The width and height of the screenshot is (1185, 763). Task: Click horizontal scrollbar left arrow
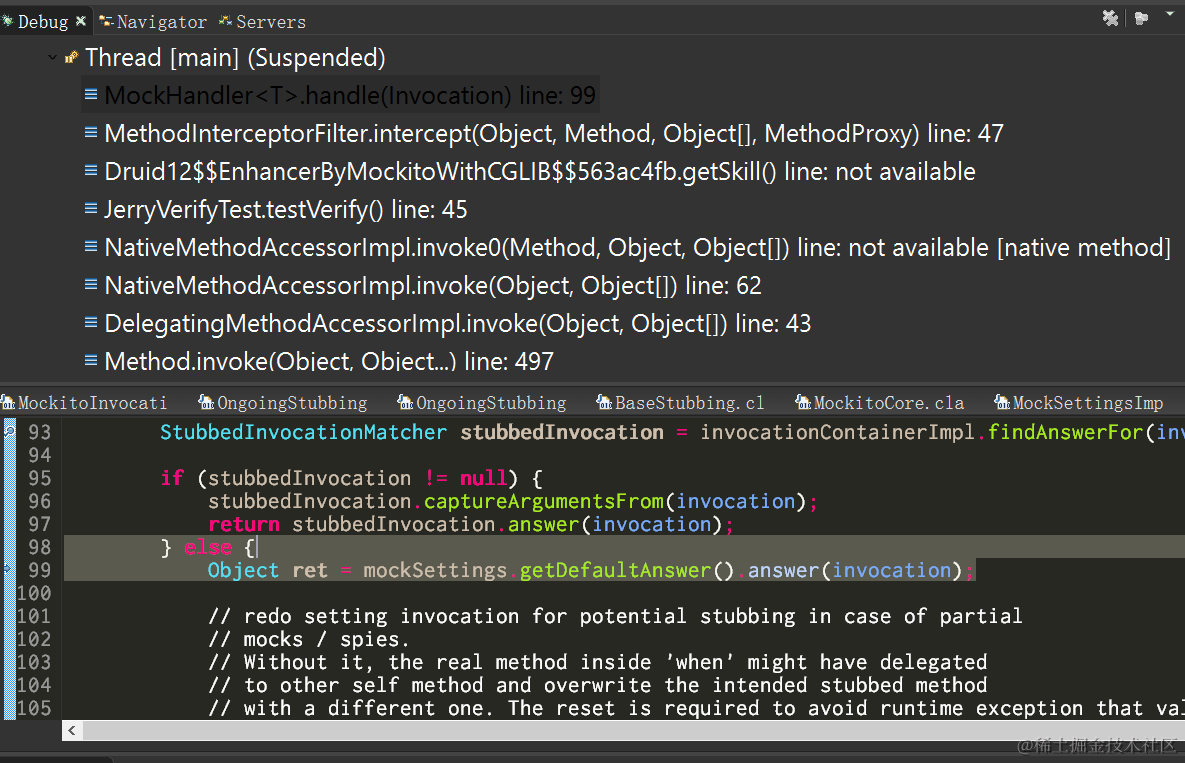tap(72, 730)
